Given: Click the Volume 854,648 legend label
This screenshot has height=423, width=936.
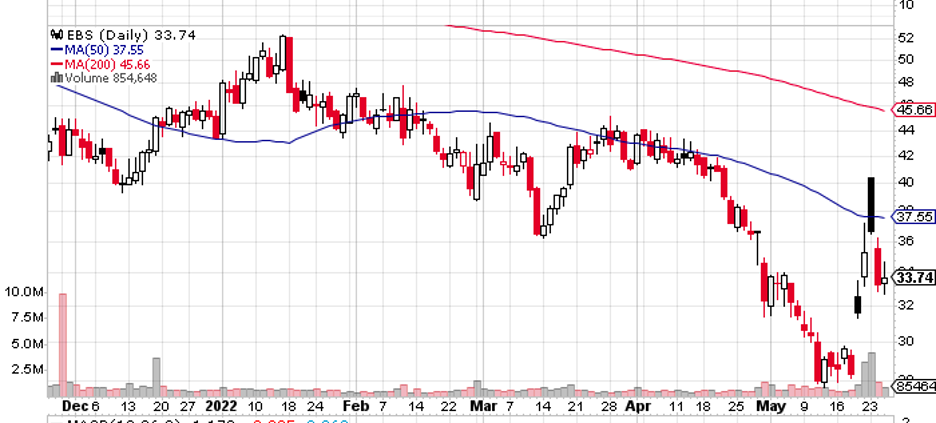Looking at the screenshot, I should pyautogui.click(x=111, y=78).
